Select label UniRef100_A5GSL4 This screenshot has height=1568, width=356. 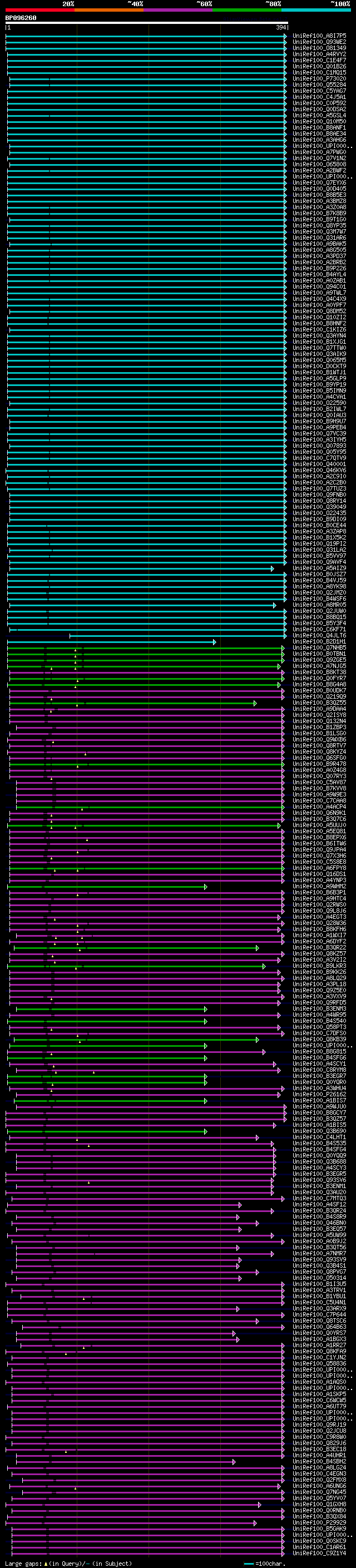[319, 115]
